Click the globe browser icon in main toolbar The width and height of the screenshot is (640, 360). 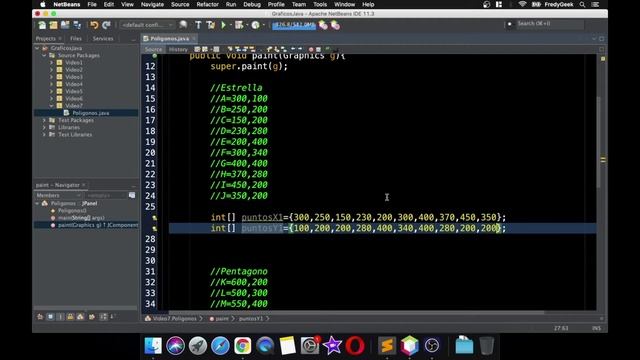click(183, 25)
